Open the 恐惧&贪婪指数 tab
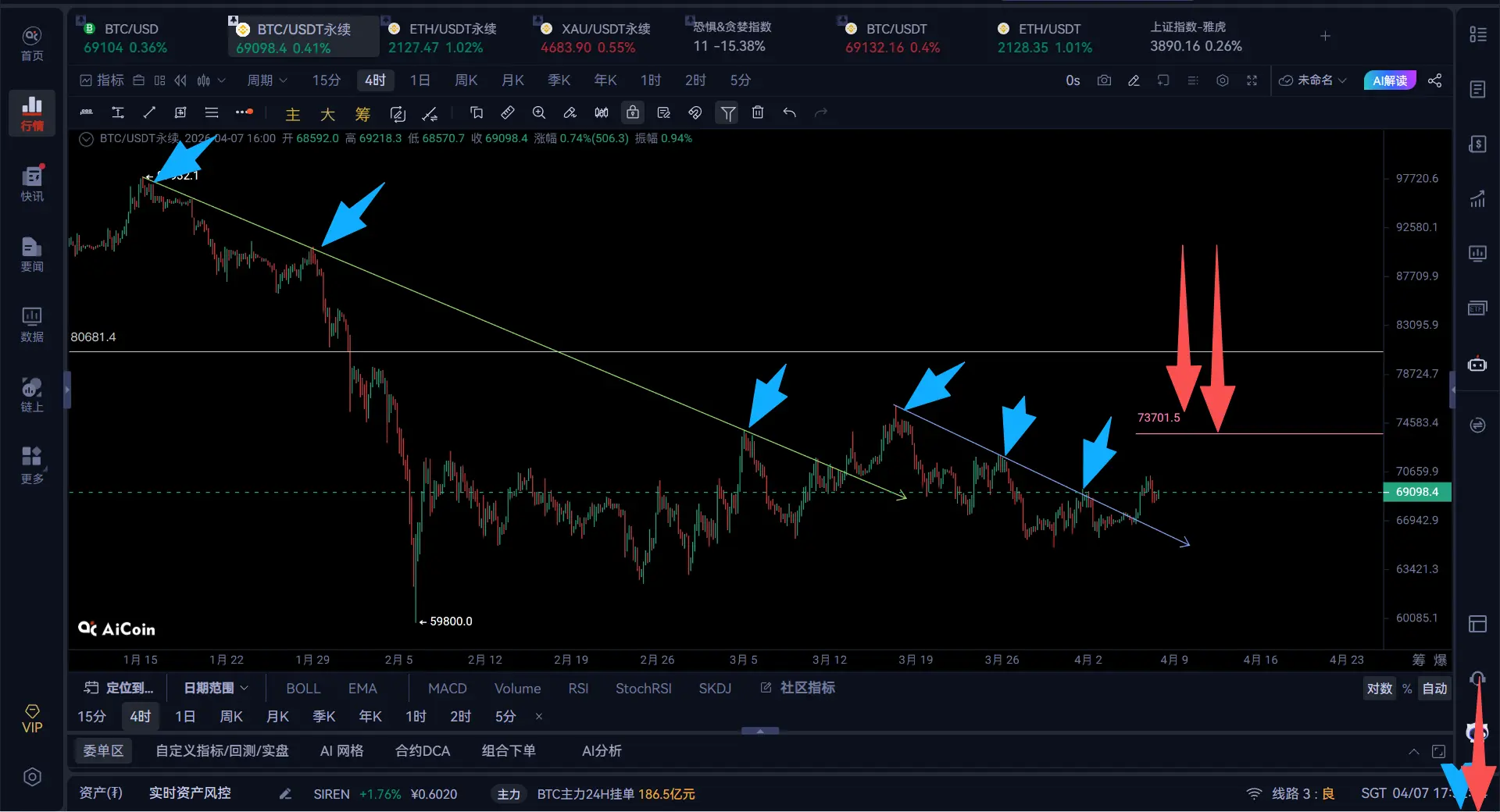 point(732,37)
